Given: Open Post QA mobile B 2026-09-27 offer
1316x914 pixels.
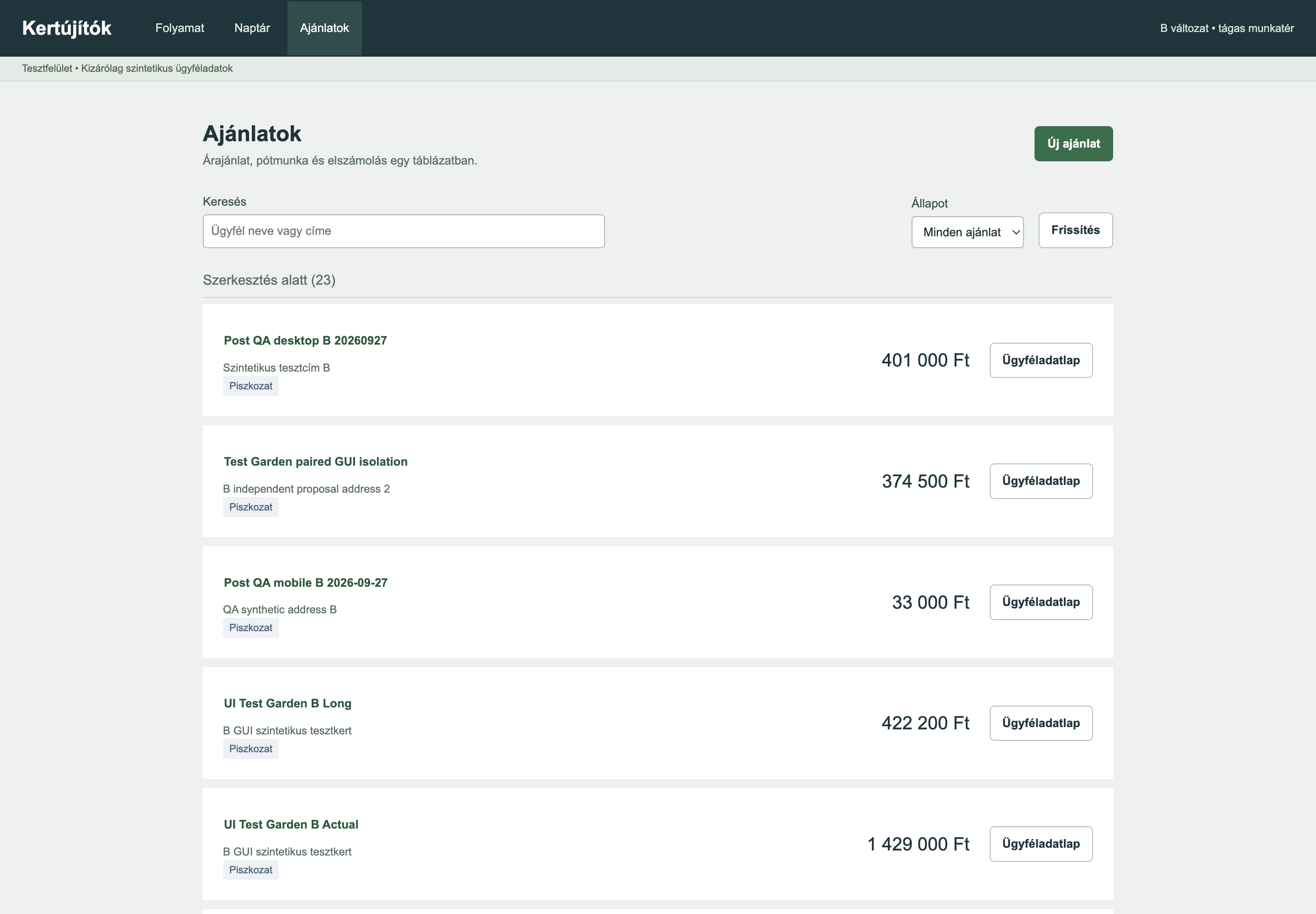Looking at the screenshot, I should pos(306,583).
